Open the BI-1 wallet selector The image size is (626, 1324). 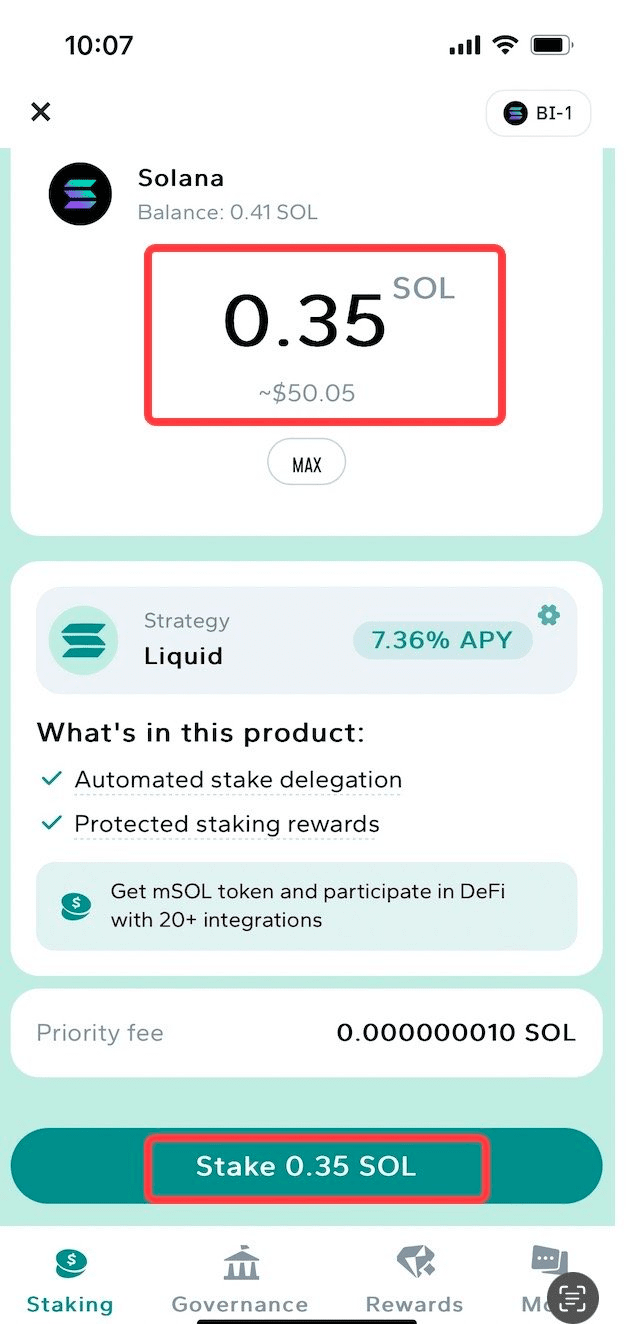pos(538,113)
